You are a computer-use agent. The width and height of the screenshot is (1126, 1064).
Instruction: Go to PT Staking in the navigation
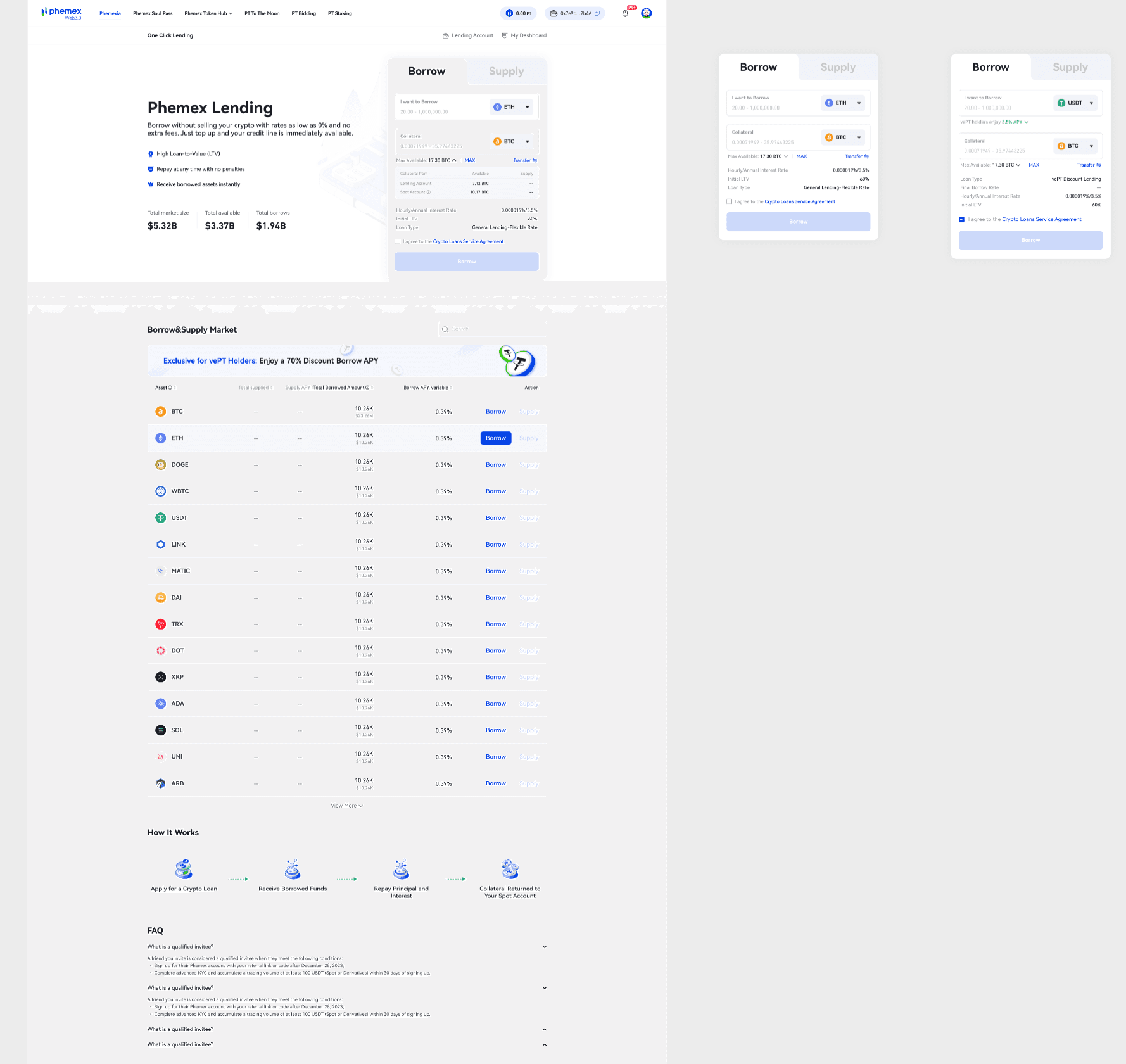339,13
